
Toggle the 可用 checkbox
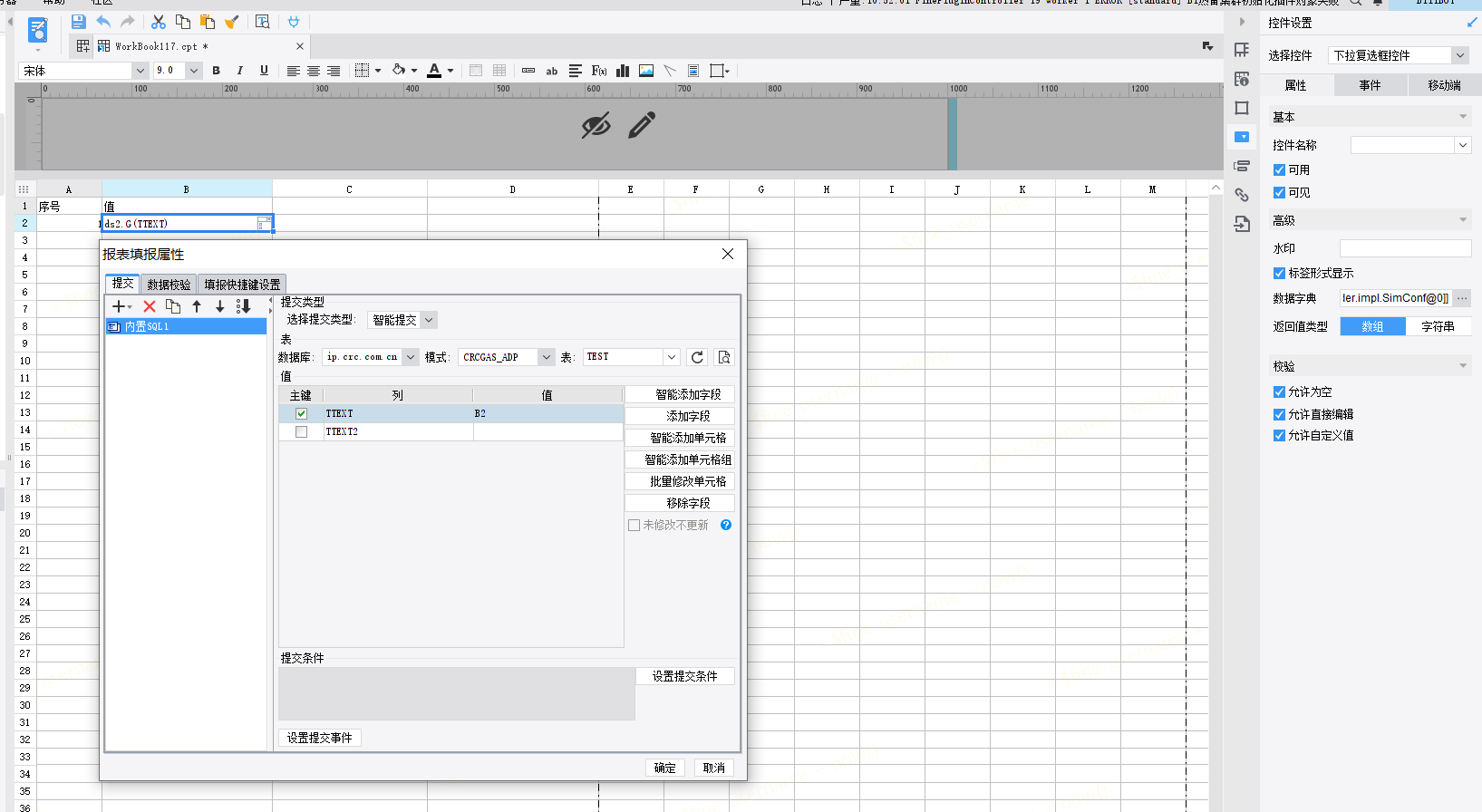1279,169
